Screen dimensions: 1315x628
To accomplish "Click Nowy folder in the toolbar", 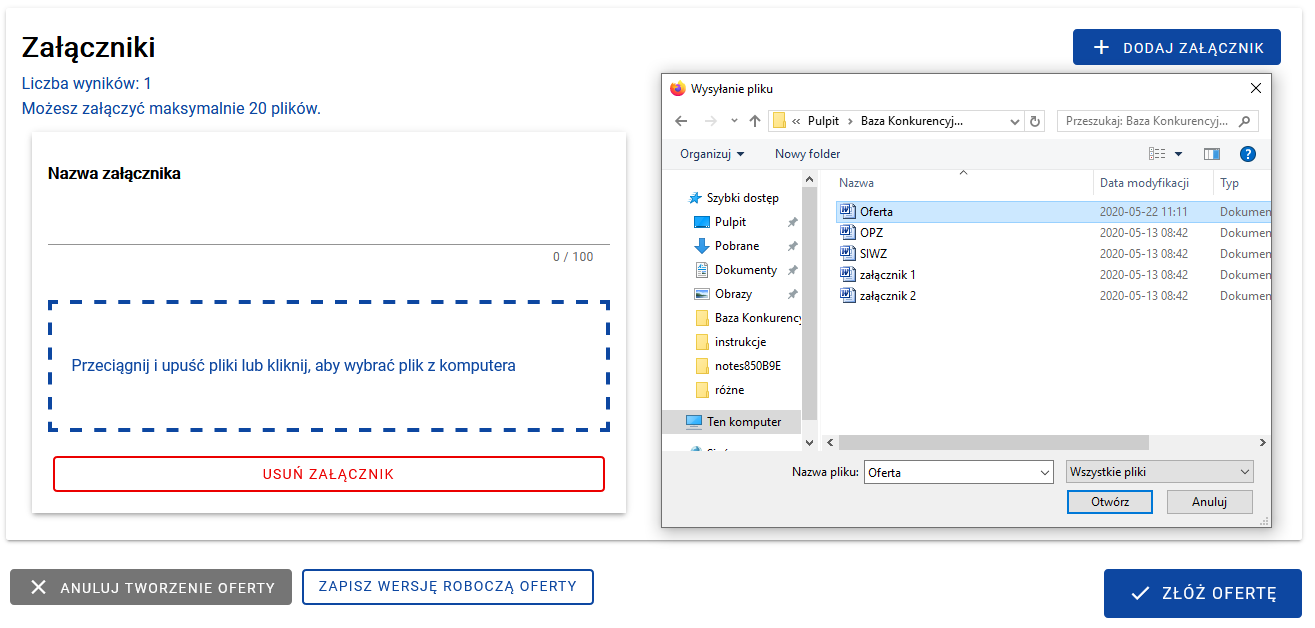I will click(x=807, y=154).
